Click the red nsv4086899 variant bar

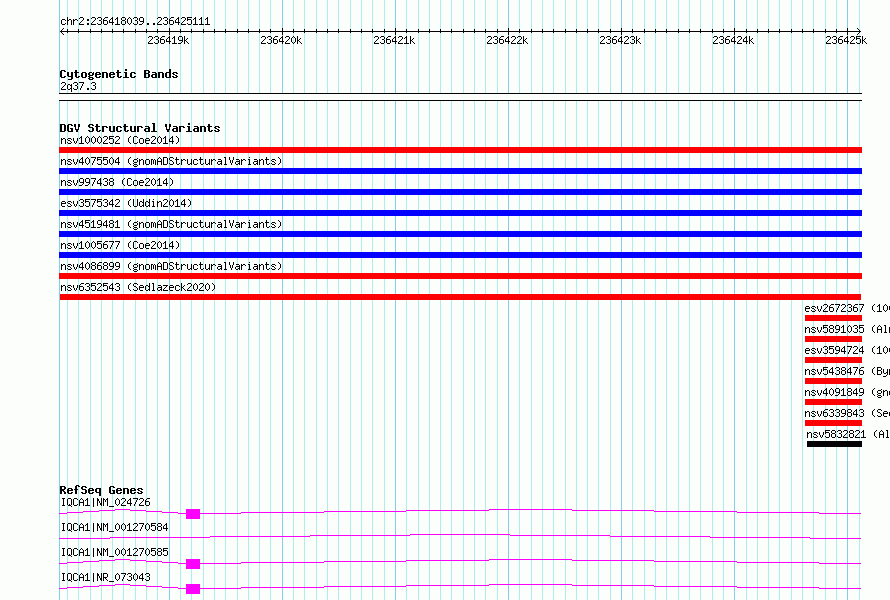tap(460, 276)
